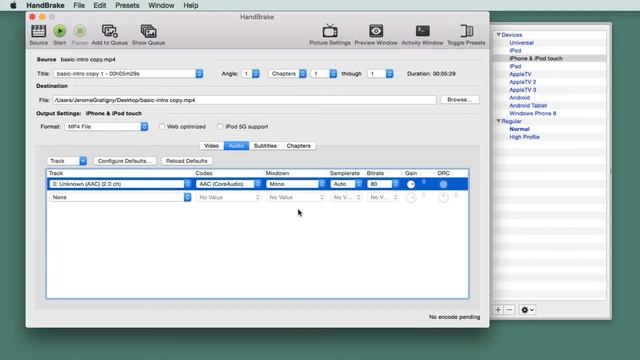The width and height of the screenshot is (640, 360).
Task: Select the iPad preset
Action: [x=515, y=66]
